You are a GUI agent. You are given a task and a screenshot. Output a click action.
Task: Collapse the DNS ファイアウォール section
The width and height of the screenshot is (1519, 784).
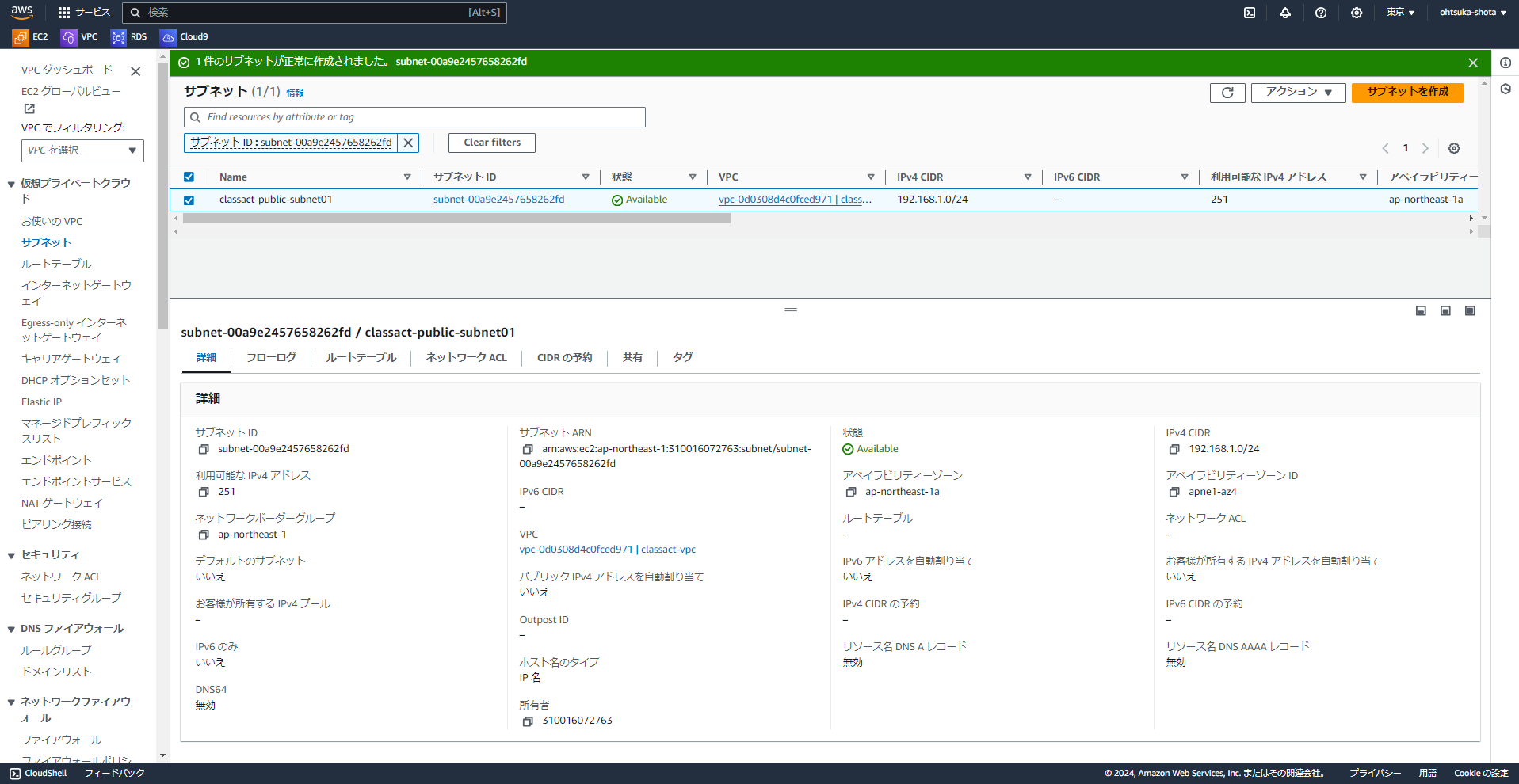tap(11, 630)
